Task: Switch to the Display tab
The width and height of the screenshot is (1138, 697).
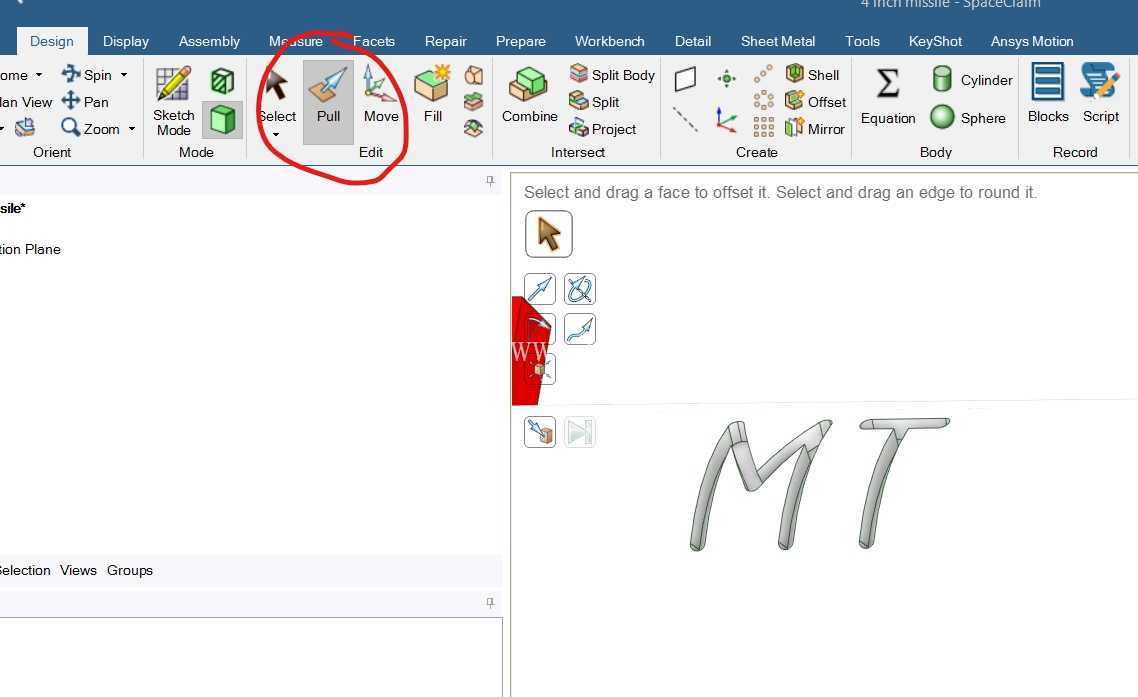Action: [x=126, y=41]
